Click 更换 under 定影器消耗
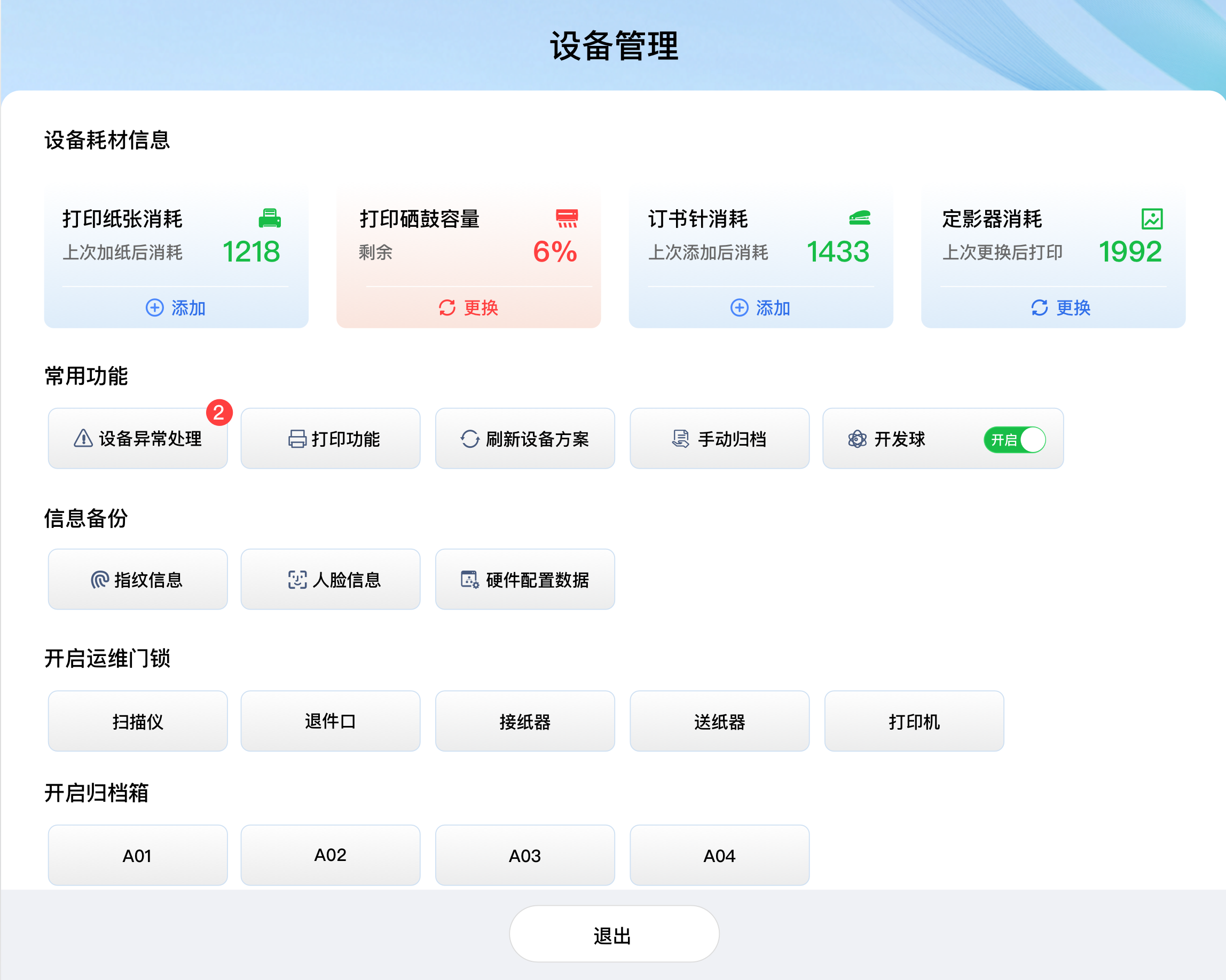 1060,307
